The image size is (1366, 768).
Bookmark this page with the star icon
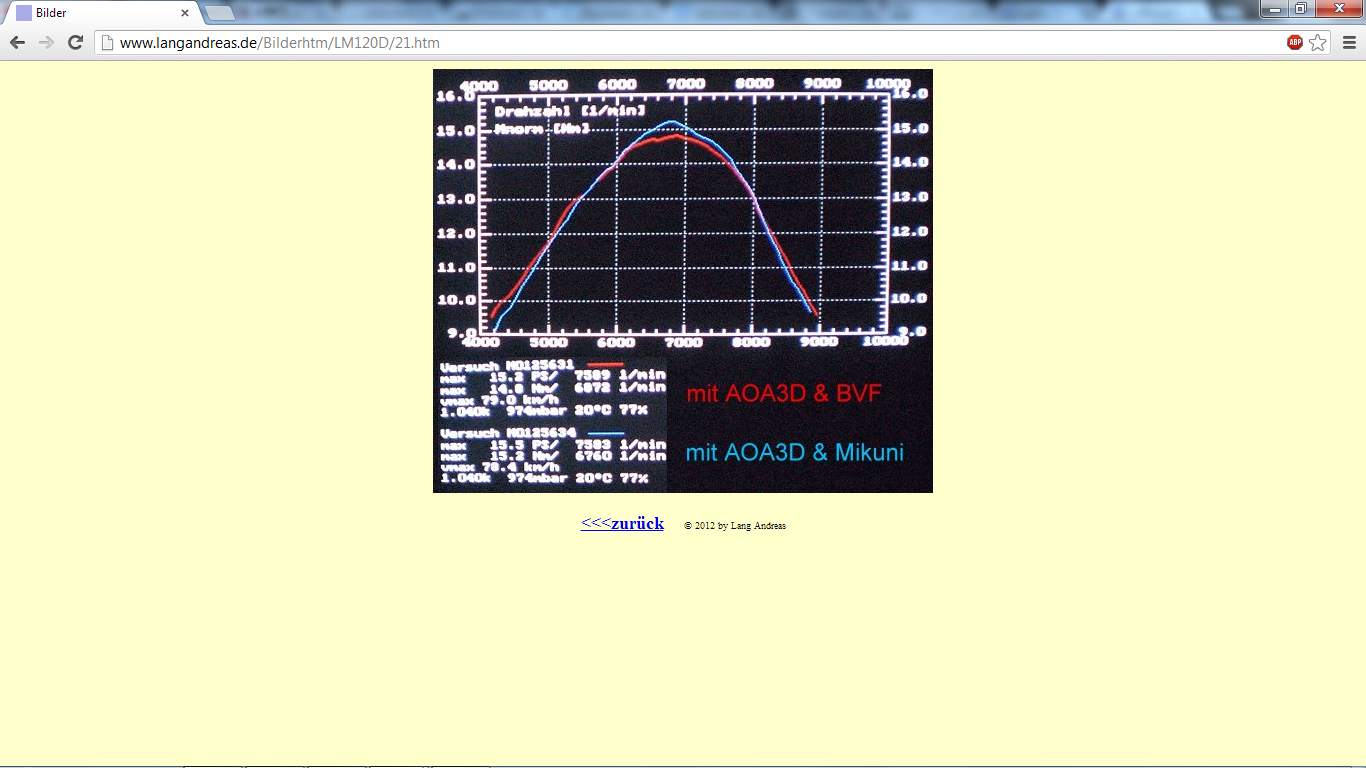coord(1318,42)
